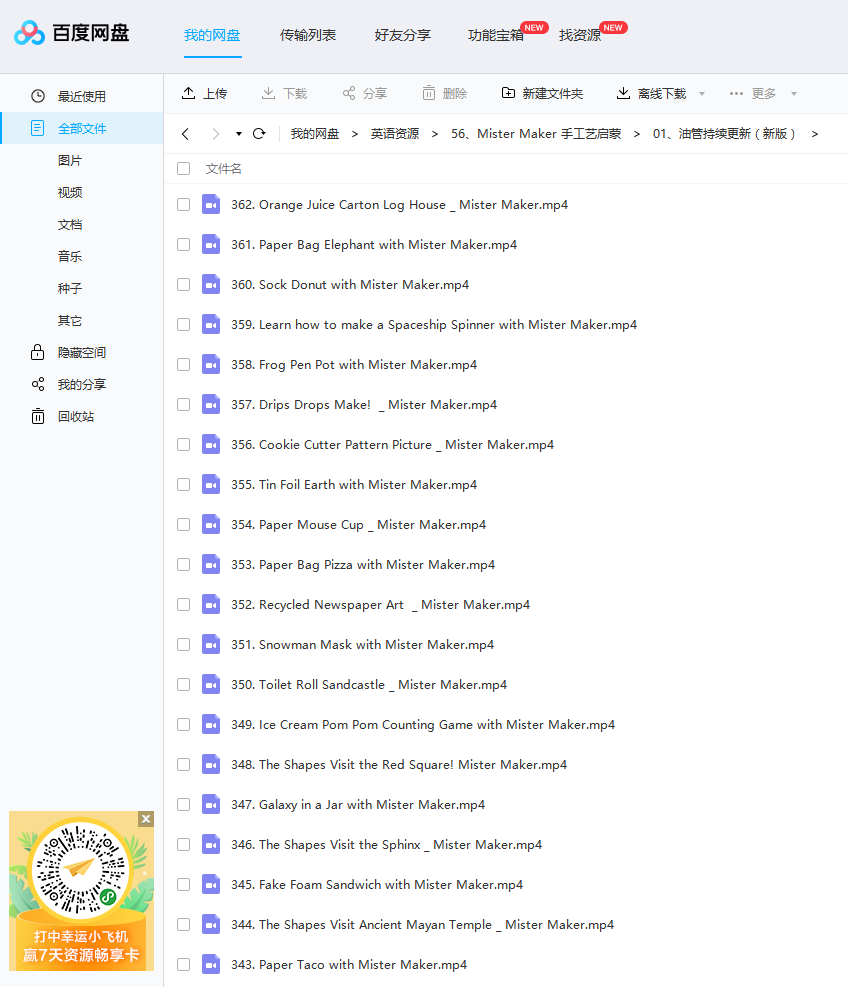848x987 pixels.
Task: Open 350. Toilet Roll Sandcastle file name
Action: click(369, 685)
